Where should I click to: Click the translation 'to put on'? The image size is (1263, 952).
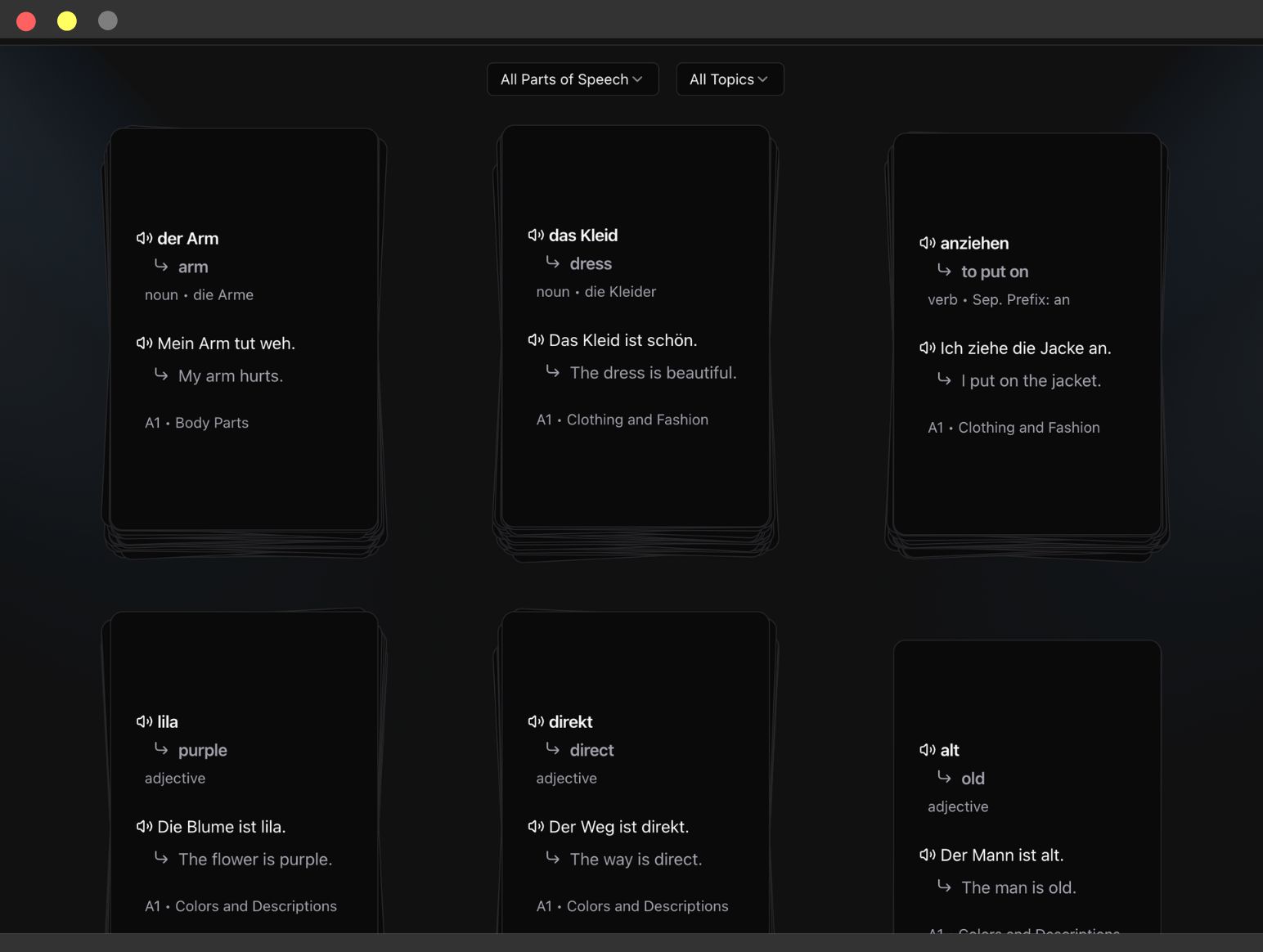(x=995, y=272)
